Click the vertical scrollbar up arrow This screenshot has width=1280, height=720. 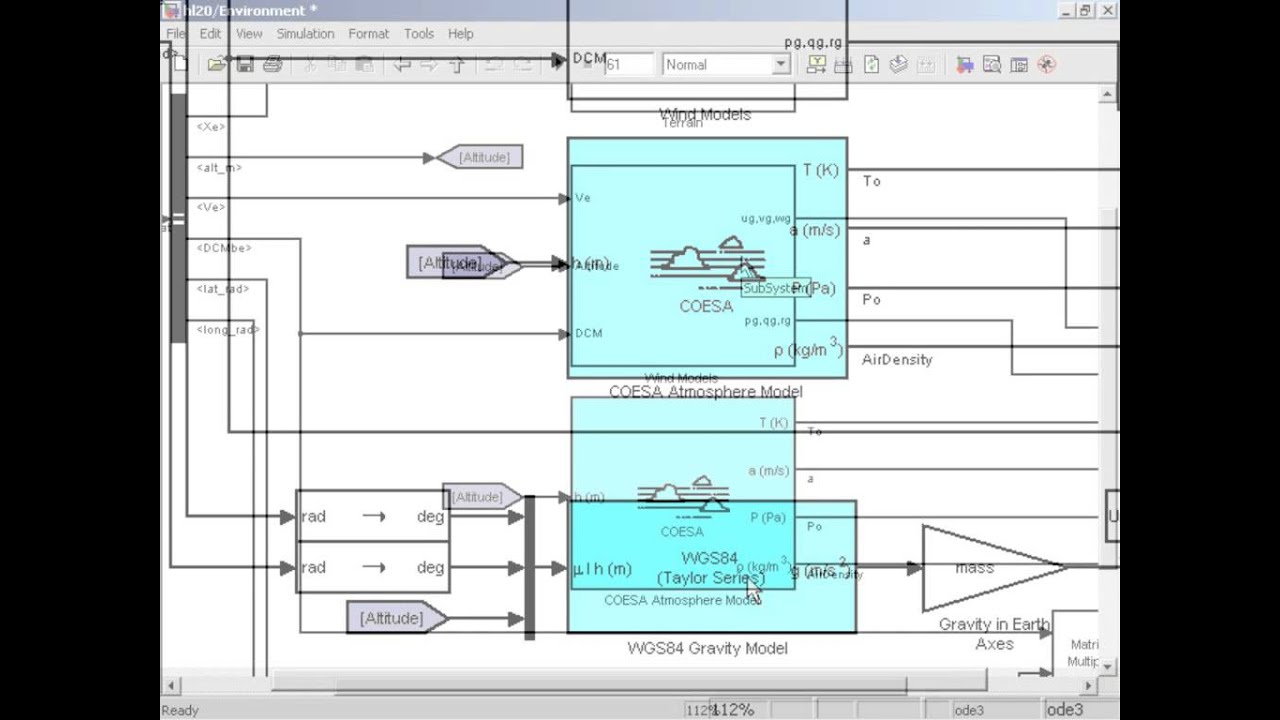[1108, 96]
